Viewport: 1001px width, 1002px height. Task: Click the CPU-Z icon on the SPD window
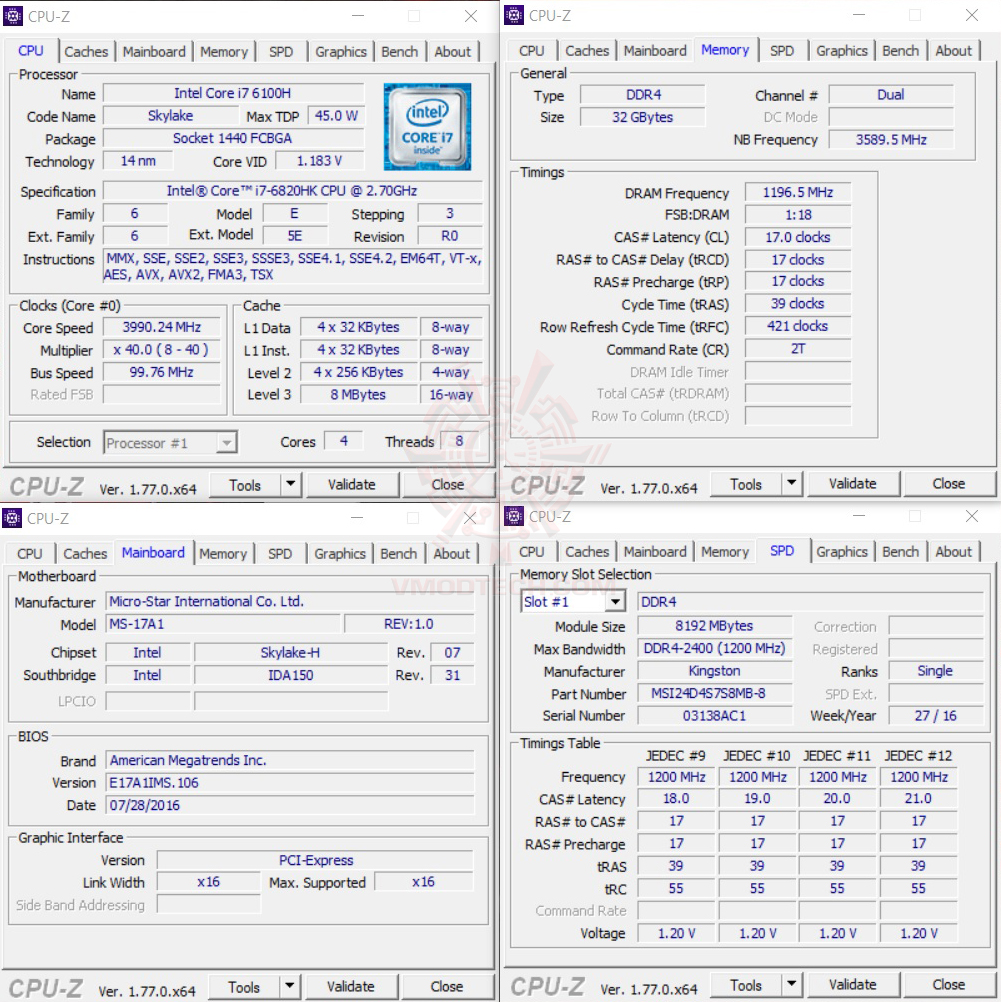point(513,517)
